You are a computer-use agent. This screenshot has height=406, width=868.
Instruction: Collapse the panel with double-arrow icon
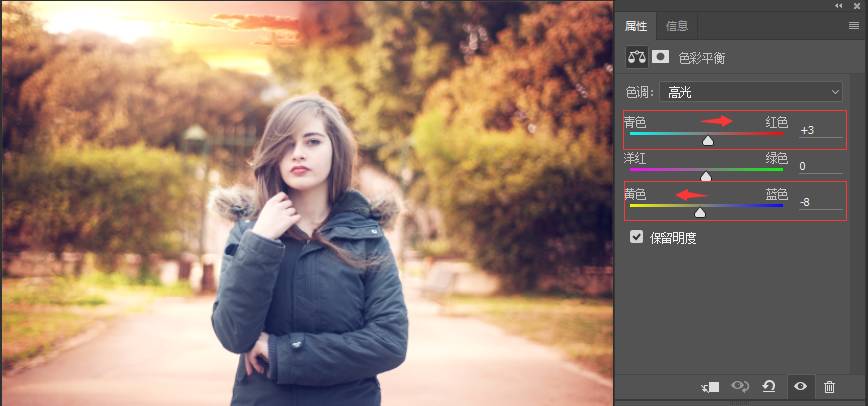839,6
